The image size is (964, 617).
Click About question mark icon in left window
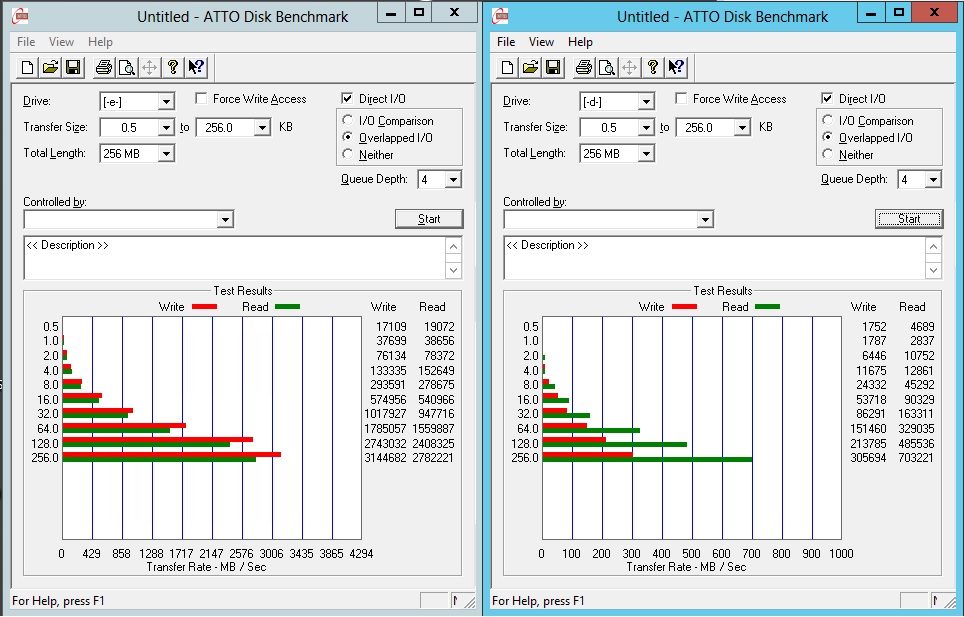point(173,67)
